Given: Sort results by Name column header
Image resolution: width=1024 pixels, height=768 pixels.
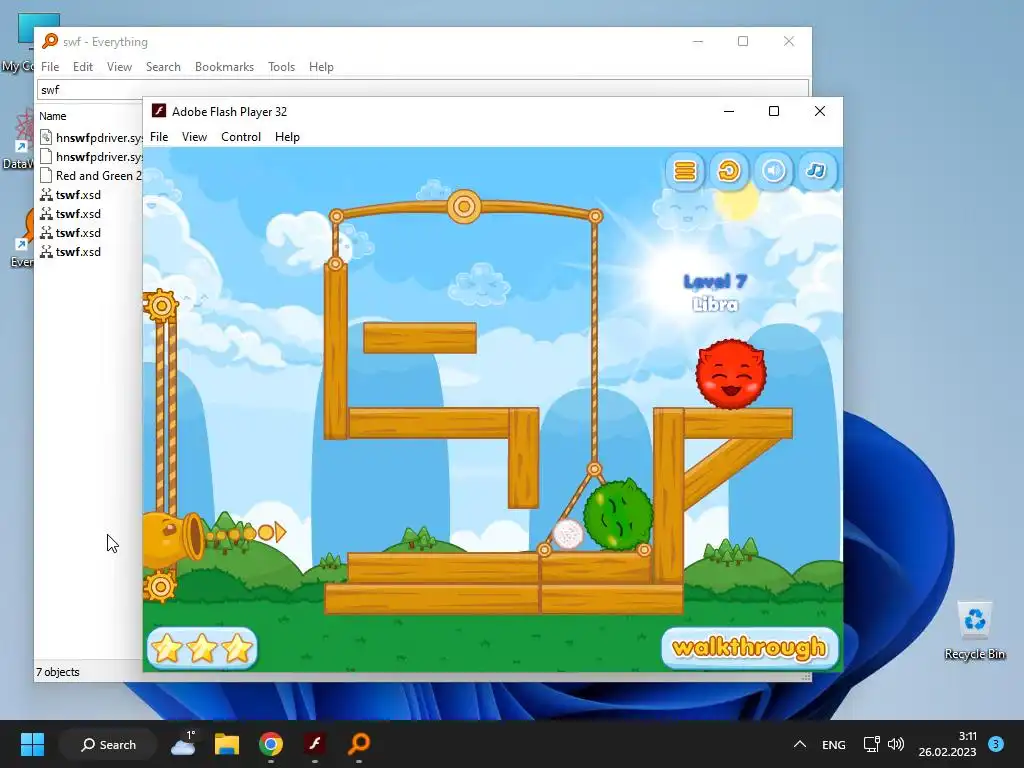Looking at the screenshot, I should [52, 116].
